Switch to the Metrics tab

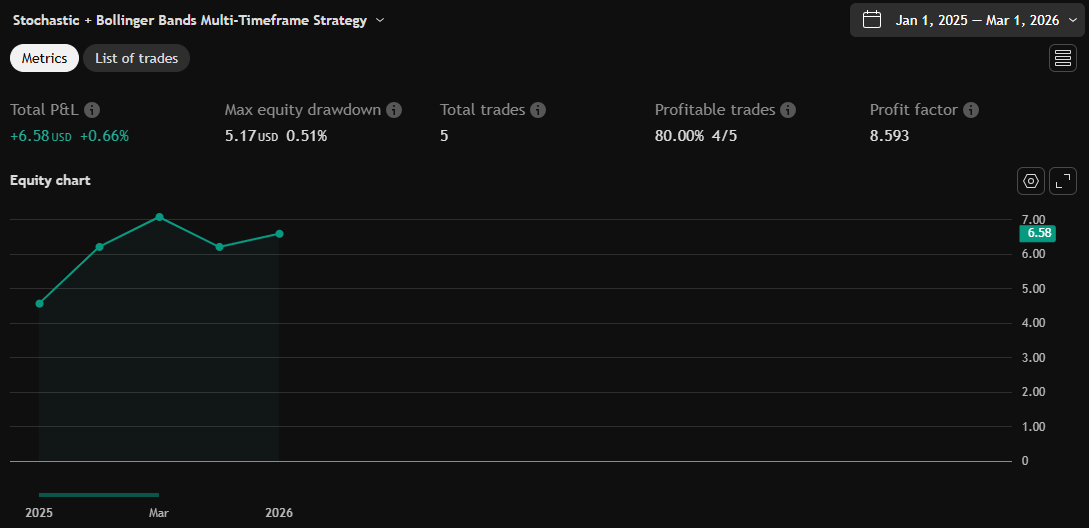[44, 58]
